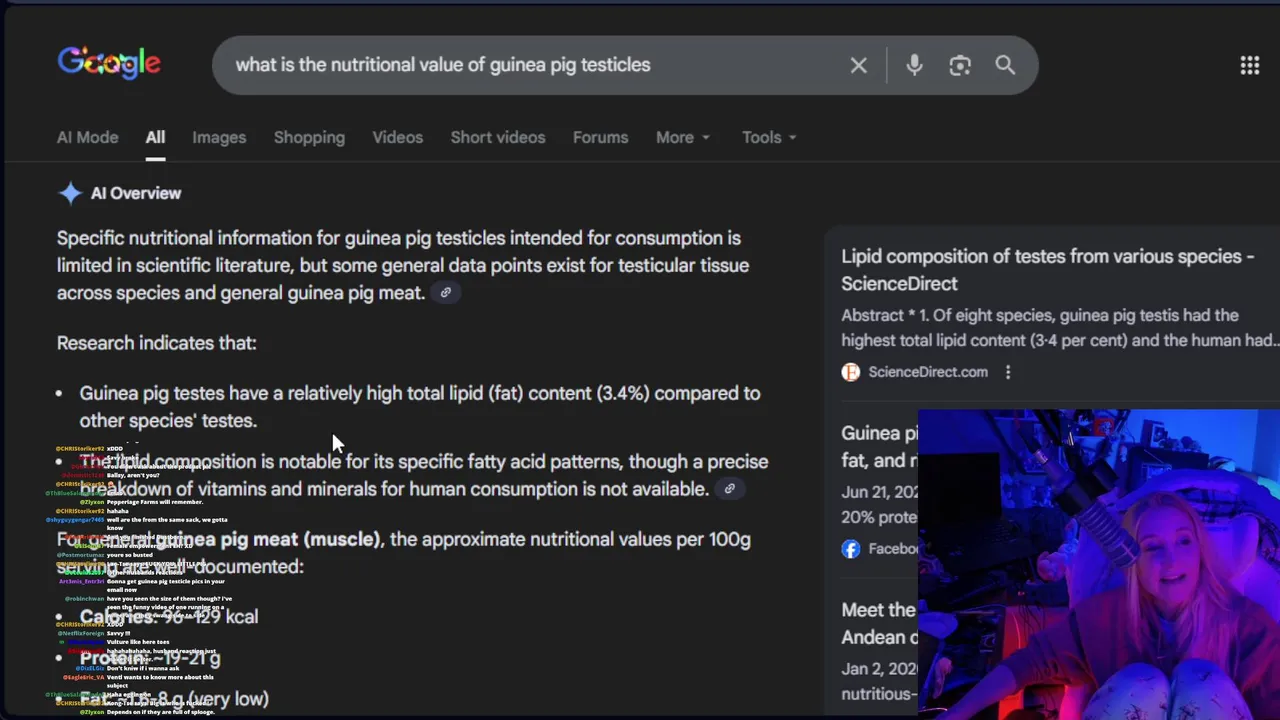Go to the Videos tab

coord(397,138)
